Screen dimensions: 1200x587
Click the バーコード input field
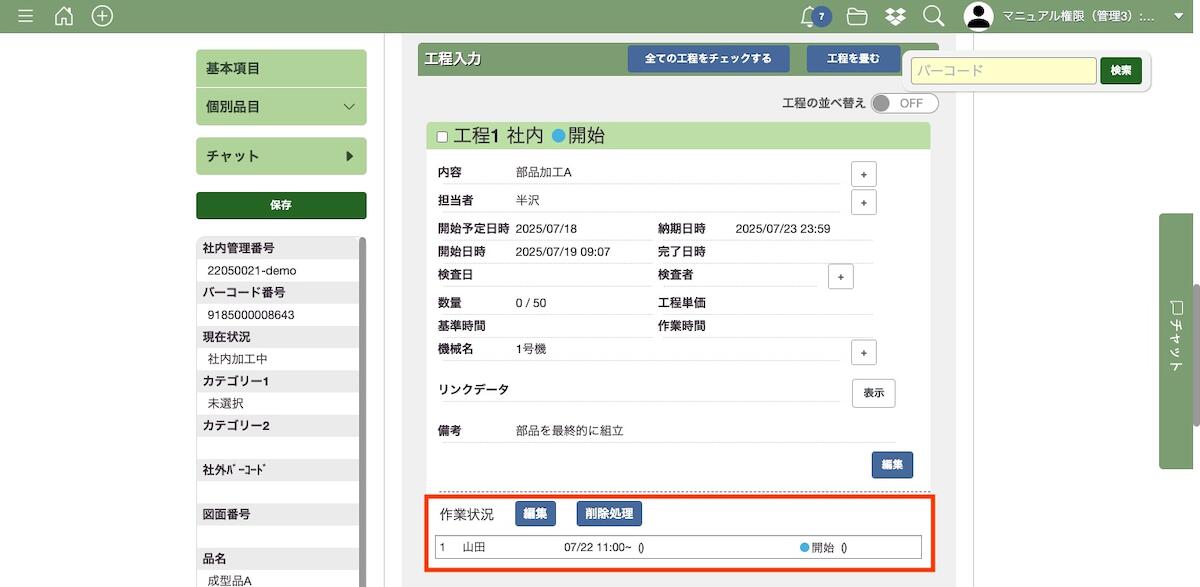pos(1003,71)
